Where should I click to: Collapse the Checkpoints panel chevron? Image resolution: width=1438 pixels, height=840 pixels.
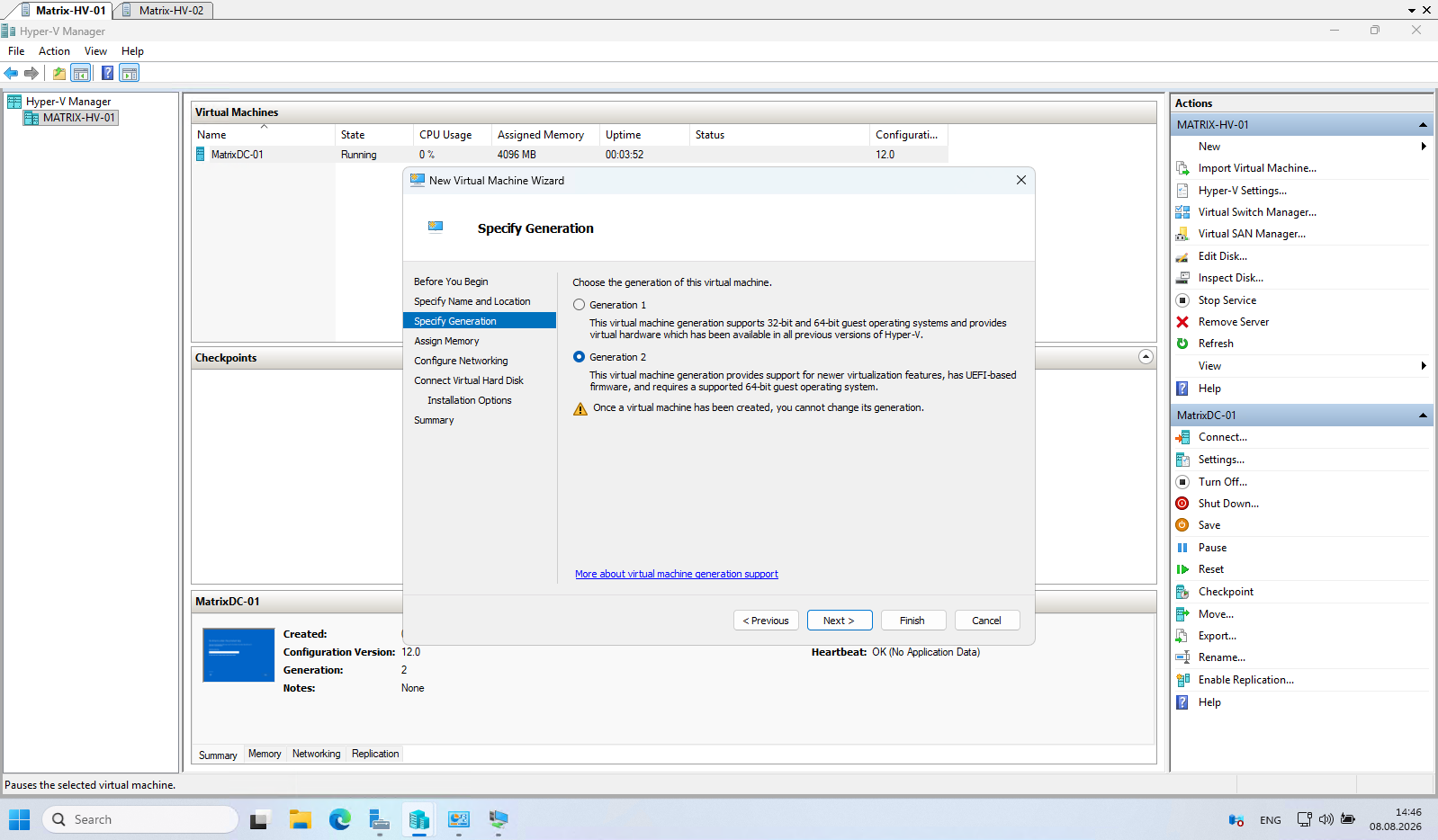click(x=1146, y=357)
